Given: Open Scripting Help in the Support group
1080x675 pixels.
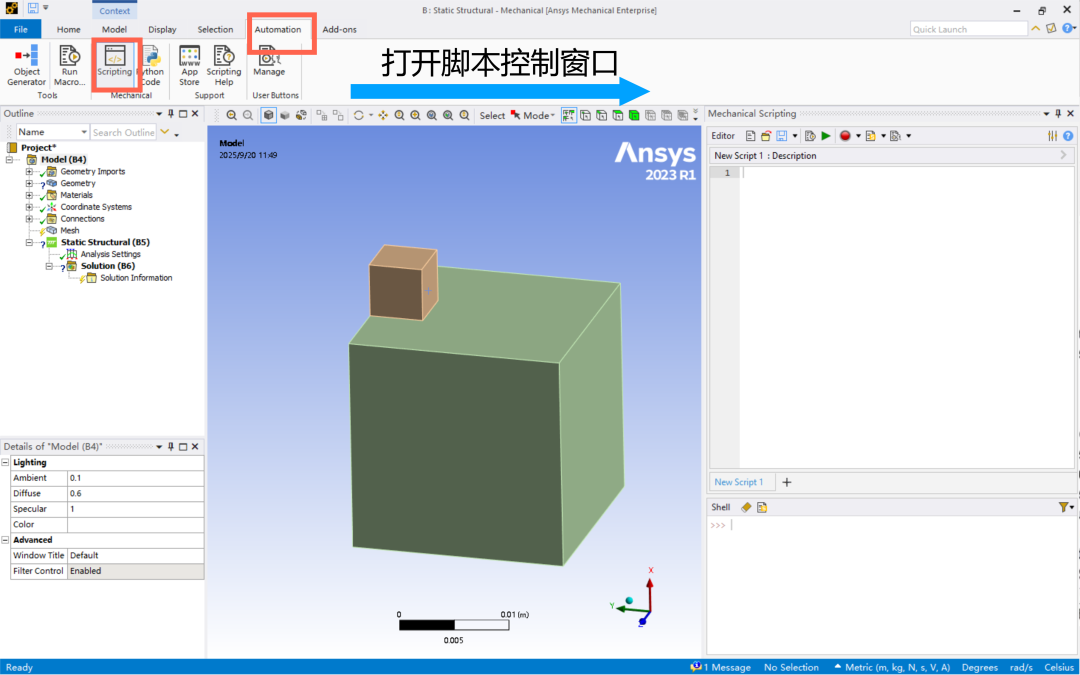Looking at the screenshot, I should [x=224, y=64].
